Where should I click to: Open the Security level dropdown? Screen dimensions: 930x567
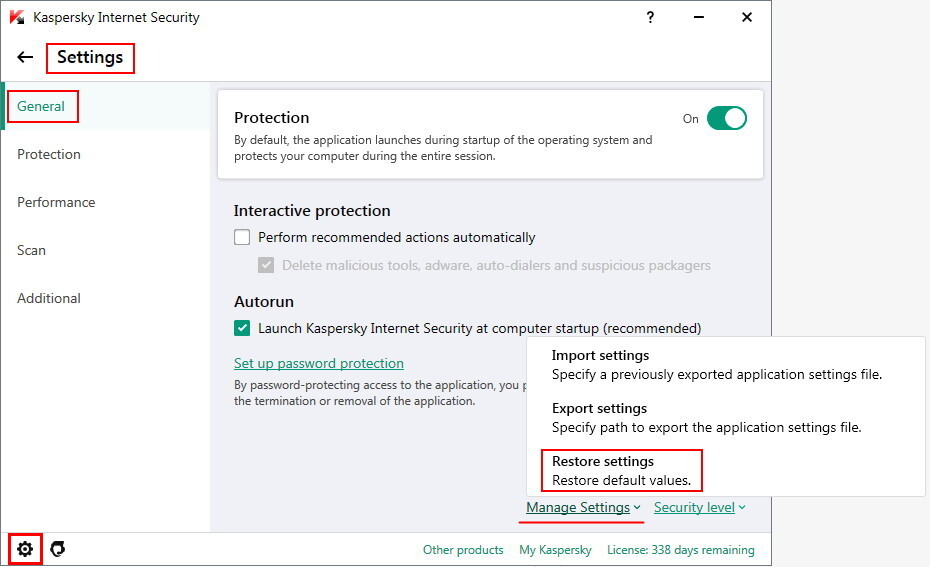point(699,508)
